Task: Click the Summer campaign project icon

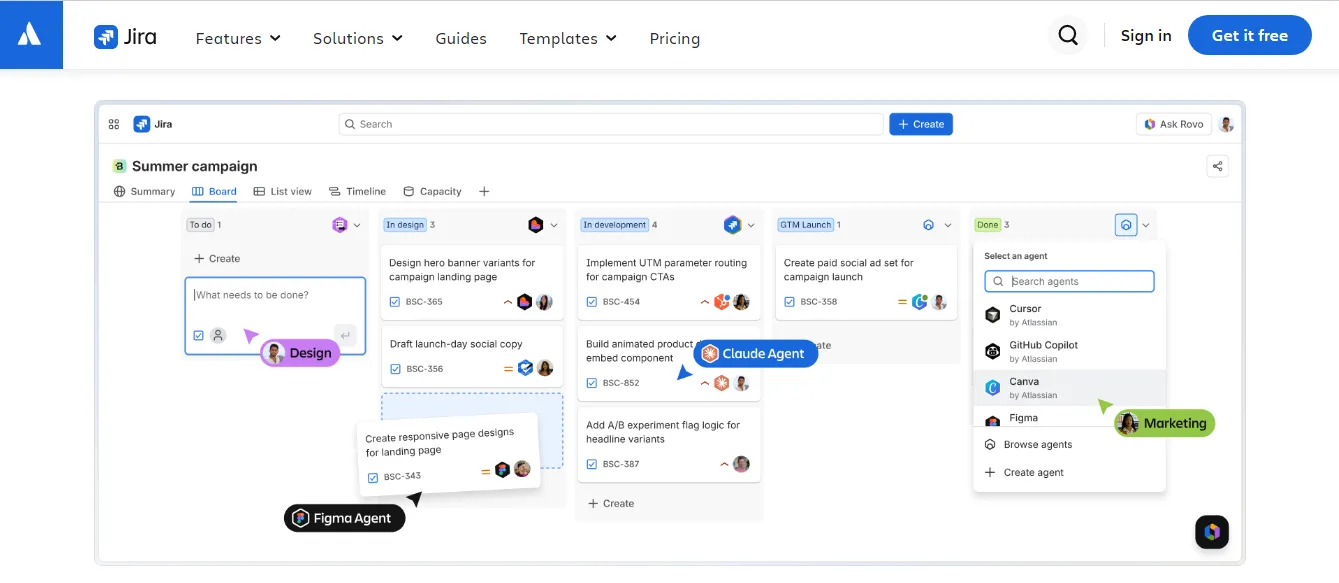Action: click(x=119, y=166)
